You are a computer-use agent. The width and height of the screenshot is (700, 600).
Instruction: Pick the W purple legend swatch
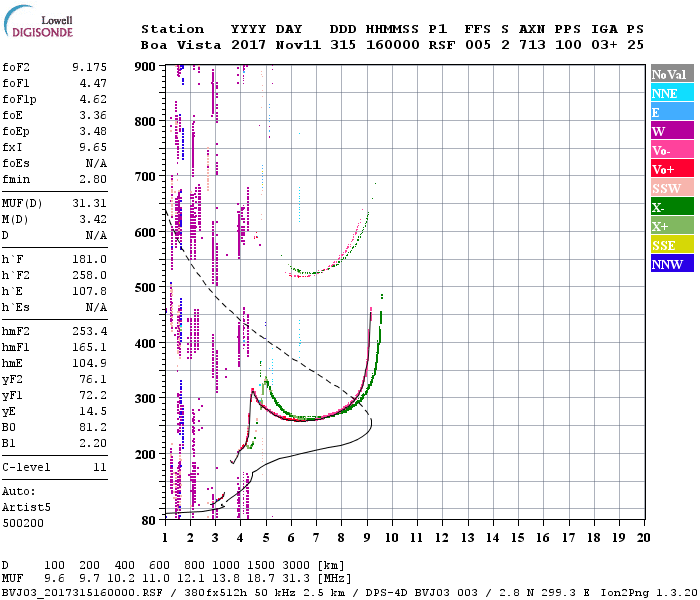point(670,131)
